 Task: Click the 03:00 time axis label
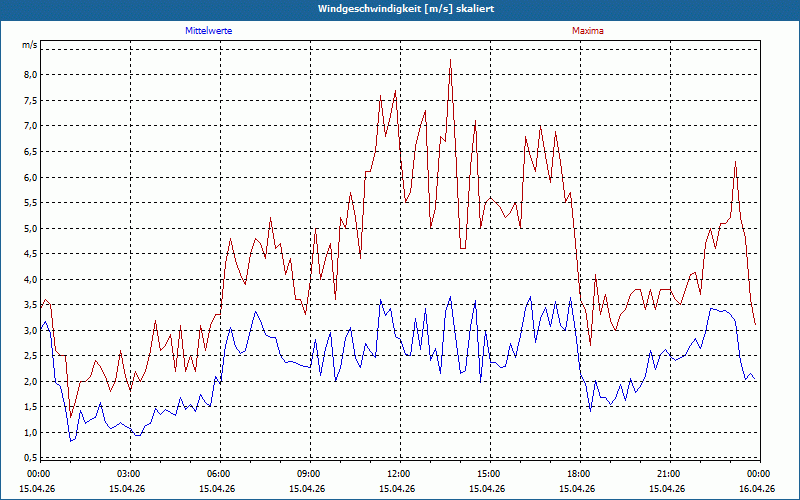128,474
